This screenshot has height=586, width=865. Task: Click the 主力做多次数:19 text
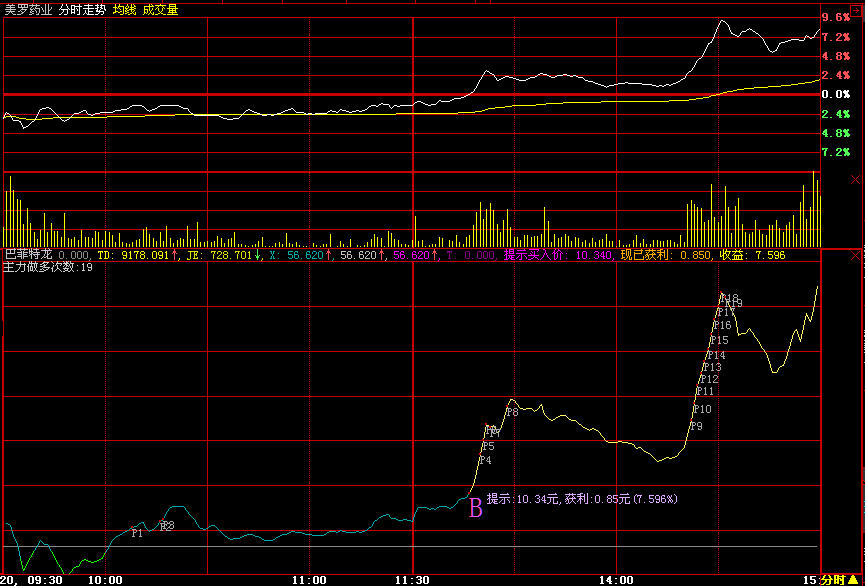point(48,268)
